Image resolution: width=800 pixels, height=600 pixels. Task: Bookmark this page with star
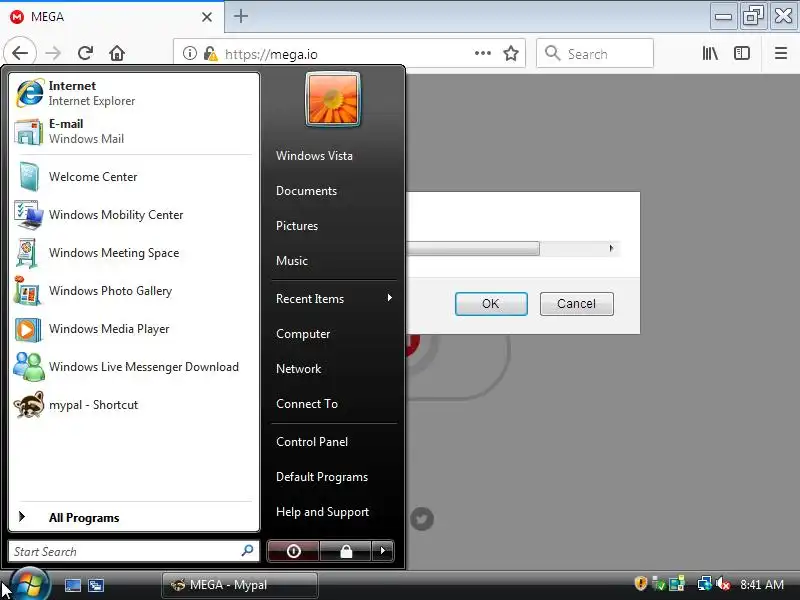(511, 53)
